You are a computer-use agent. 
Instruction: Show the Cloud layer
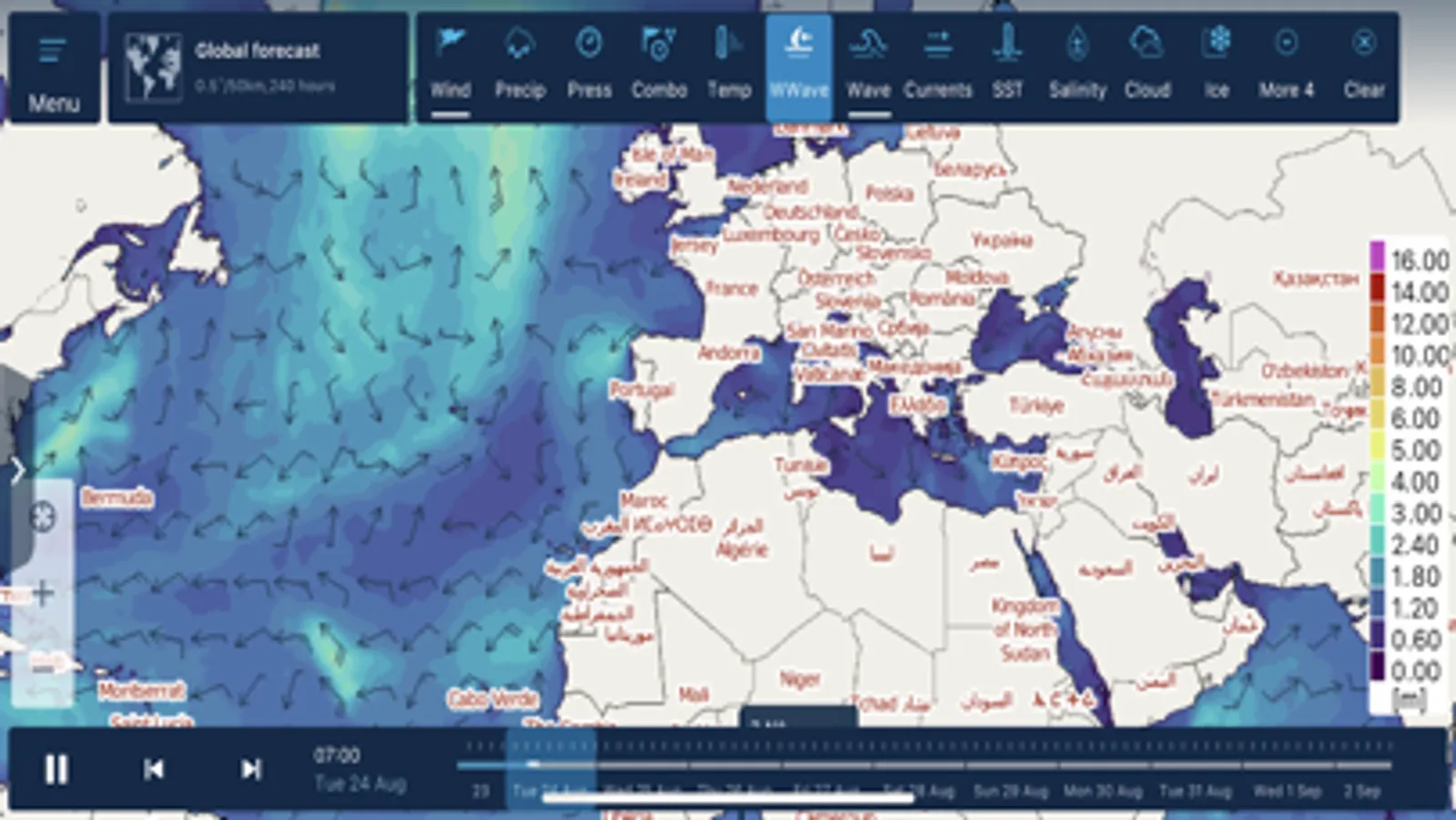point(1146,68)
